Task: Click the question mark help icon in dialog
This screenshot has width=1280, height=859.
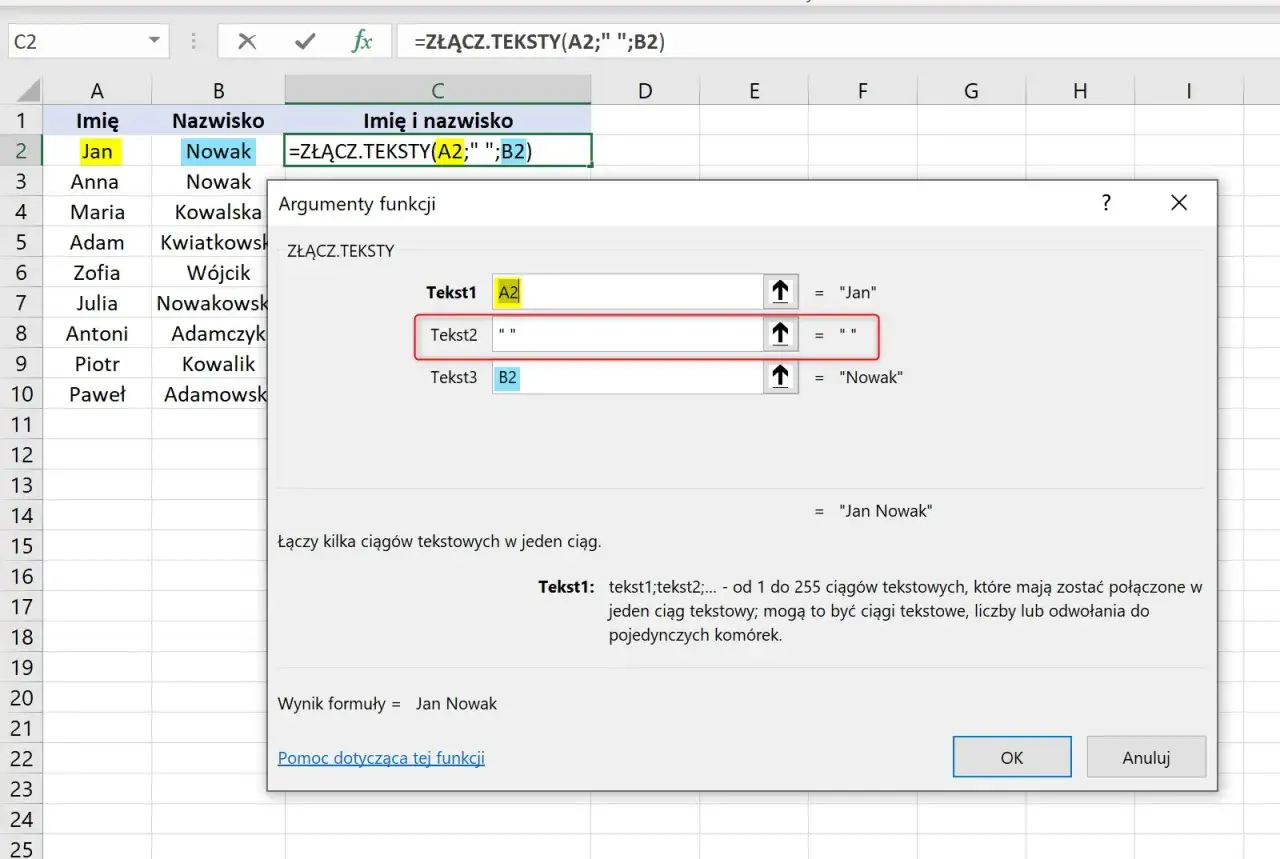Action: (x=1106, y=203)
